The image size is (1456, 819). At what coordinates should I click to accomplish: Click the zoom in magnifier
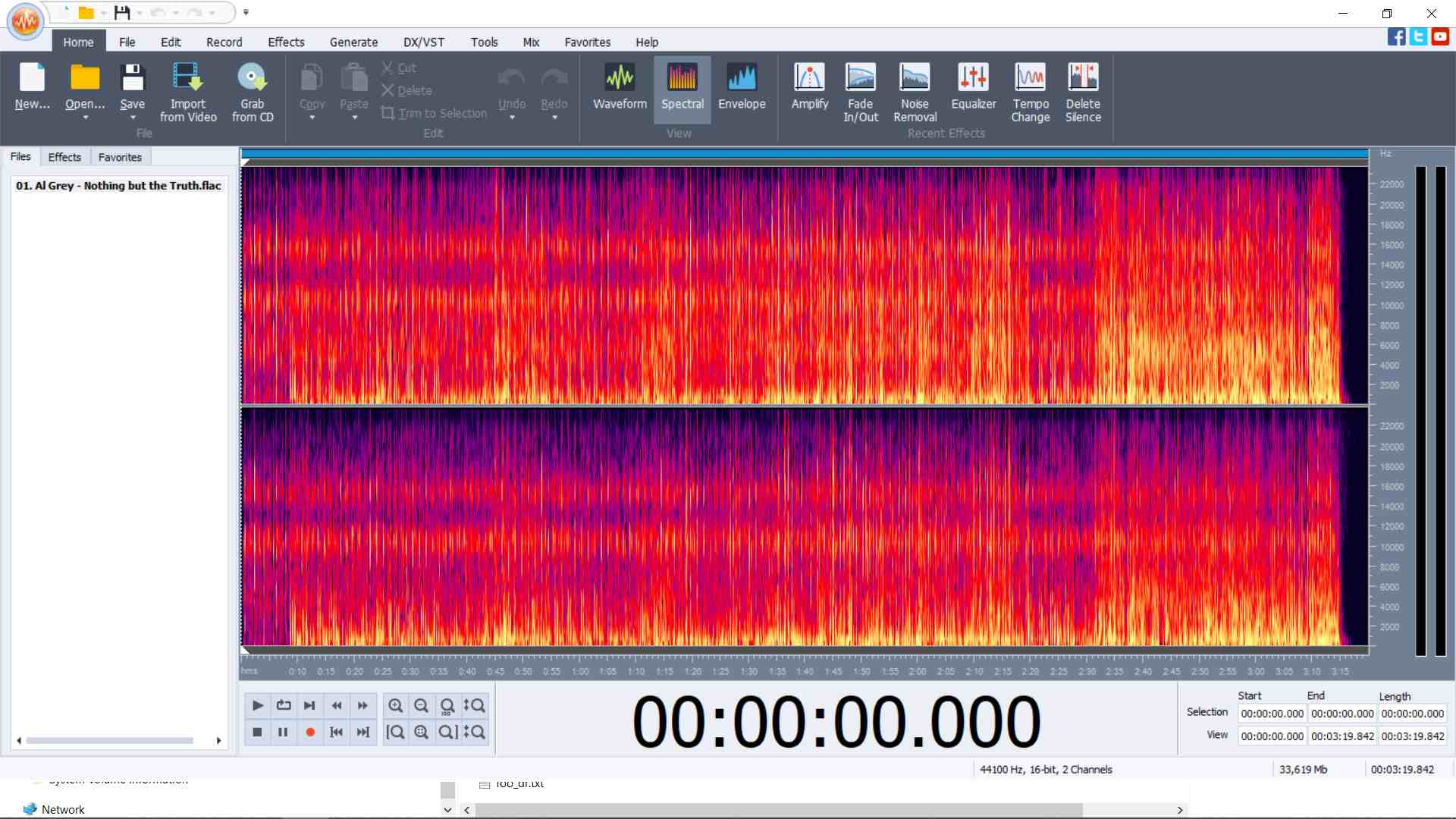(395, 706)
